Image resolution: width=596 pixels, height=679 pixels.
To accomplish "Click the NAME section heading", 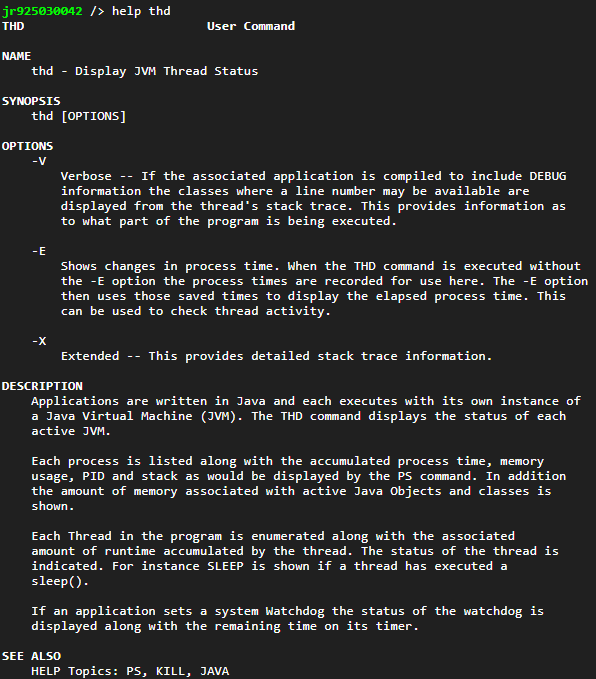I will 16,56.
